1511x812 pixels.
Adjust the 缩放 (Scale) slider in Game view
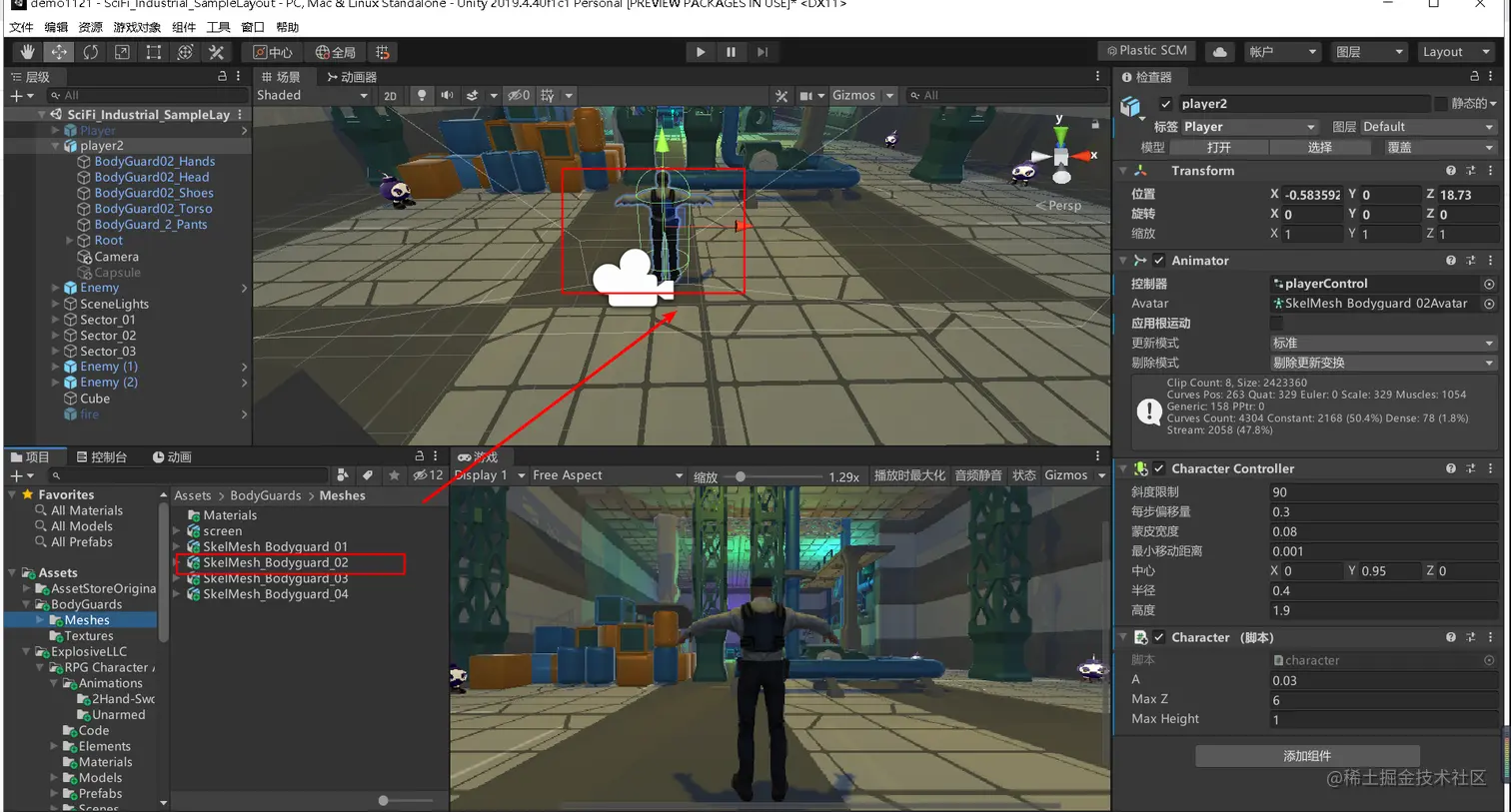pos(771,476)
